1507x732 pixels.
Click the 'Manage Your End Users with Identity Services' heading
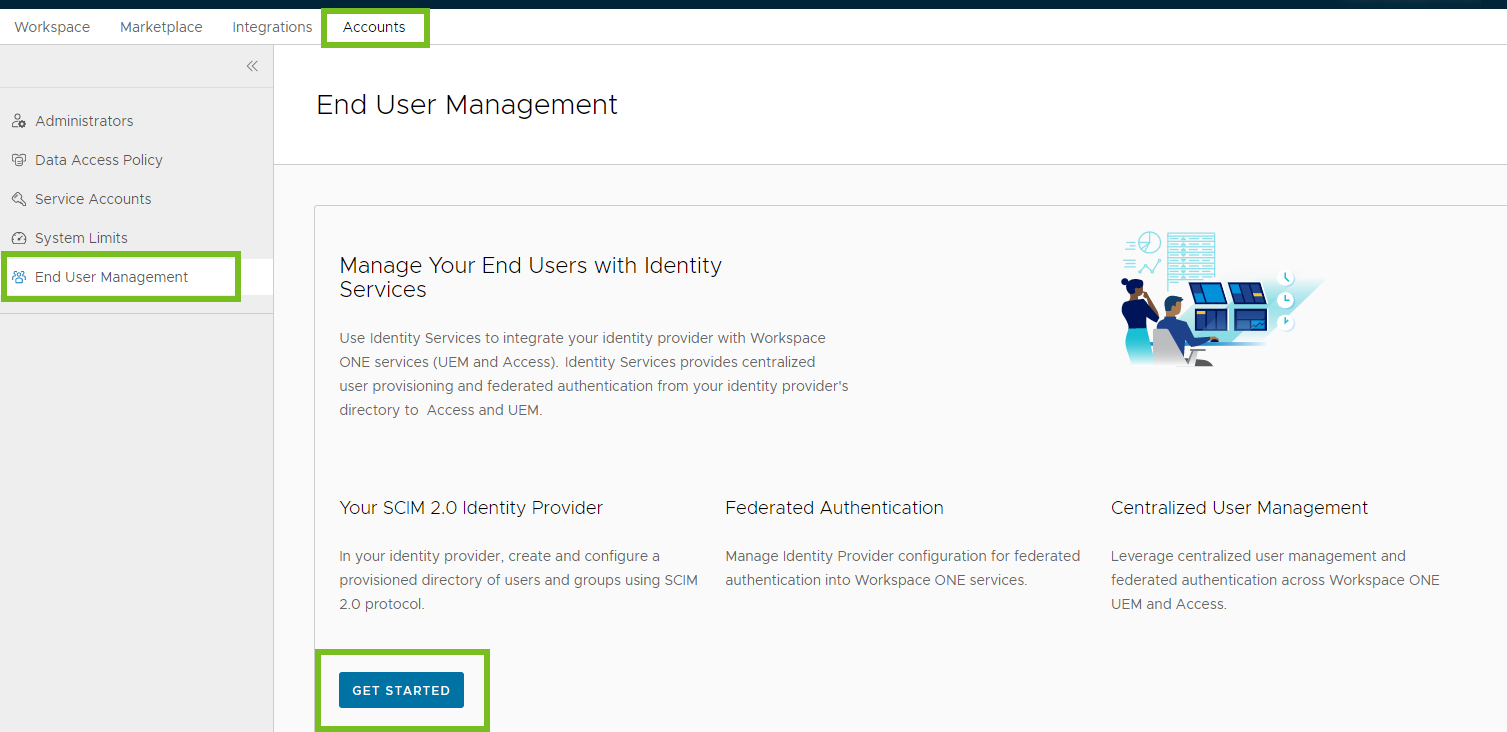(531, 277)
